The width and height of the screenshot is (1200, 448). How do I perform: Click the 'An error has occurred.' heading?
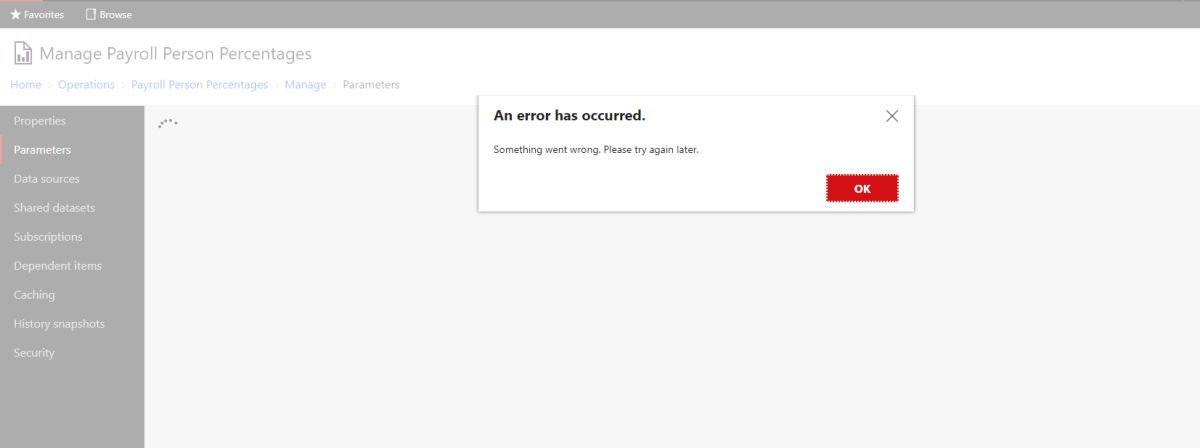pyautogui.click(x=569, y=116)
